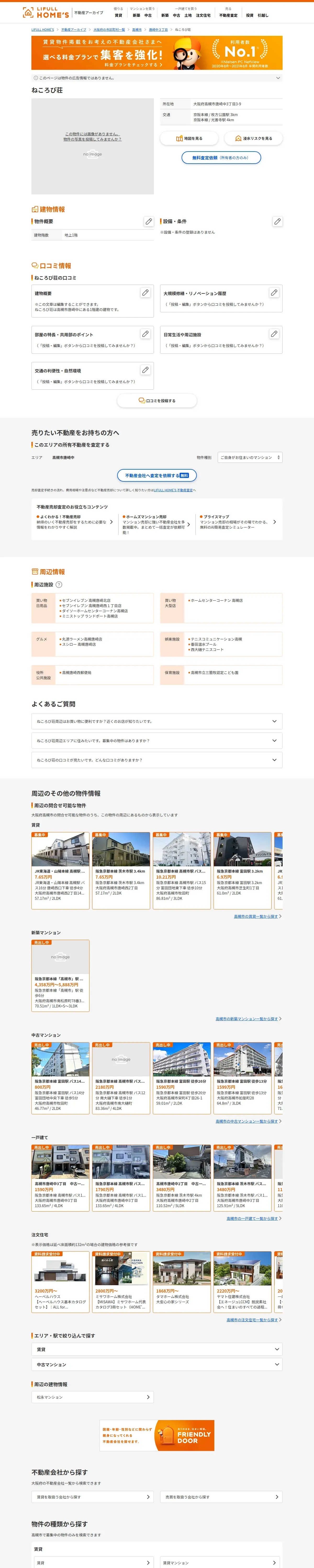Expand the 賃貸 area search accordion

click(157, 1350)
